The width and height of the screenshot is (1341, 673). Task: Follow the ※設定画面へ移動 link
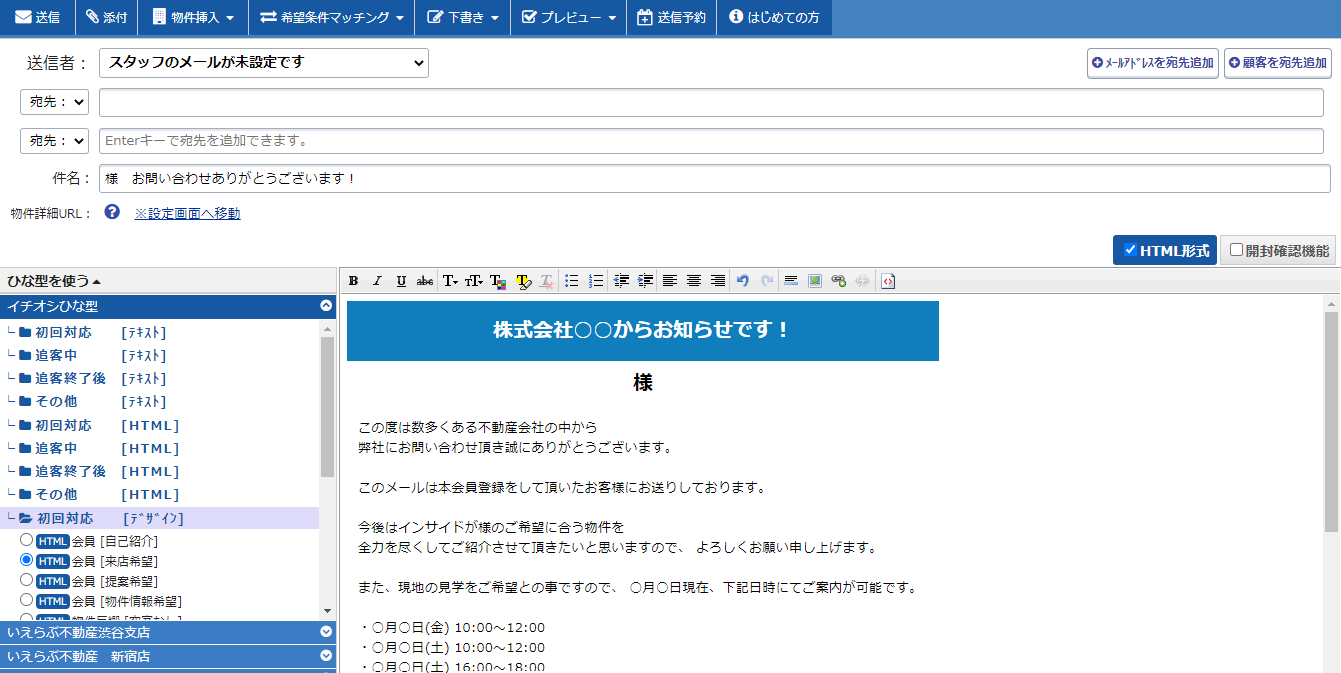187,213
